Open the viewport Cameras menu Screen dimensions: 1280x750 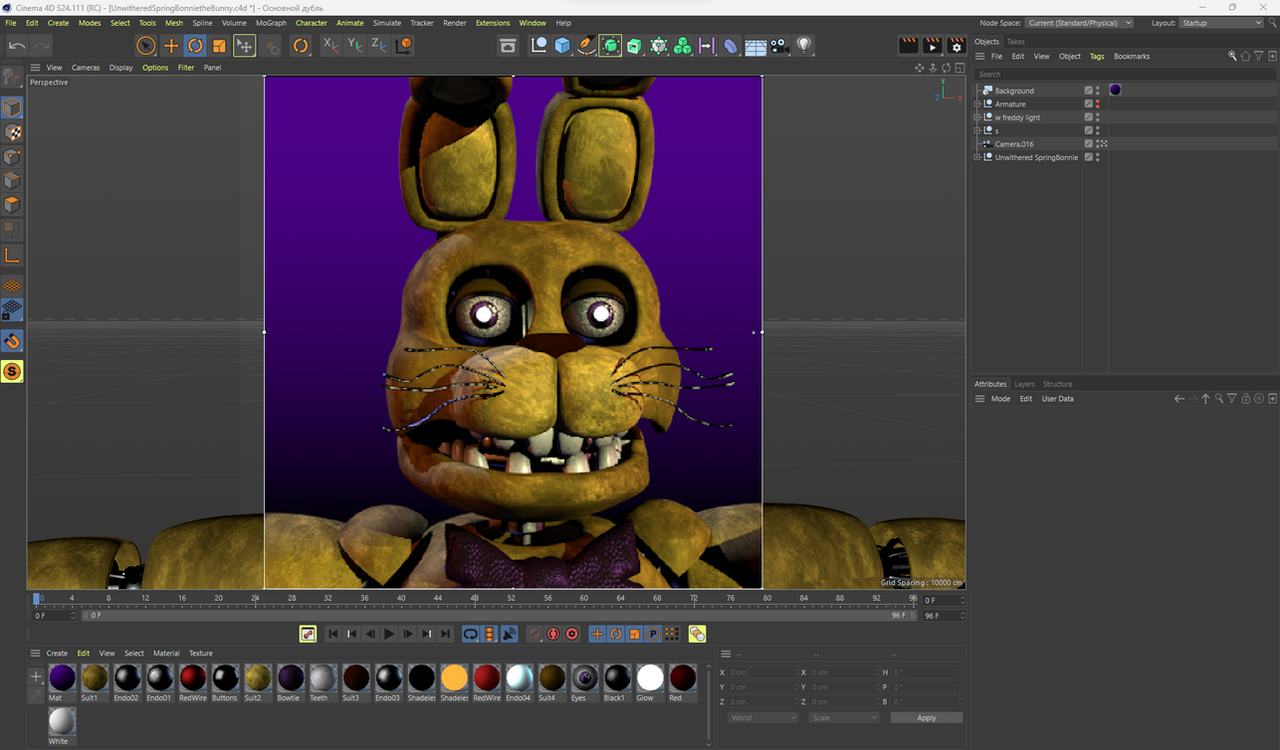86,68
